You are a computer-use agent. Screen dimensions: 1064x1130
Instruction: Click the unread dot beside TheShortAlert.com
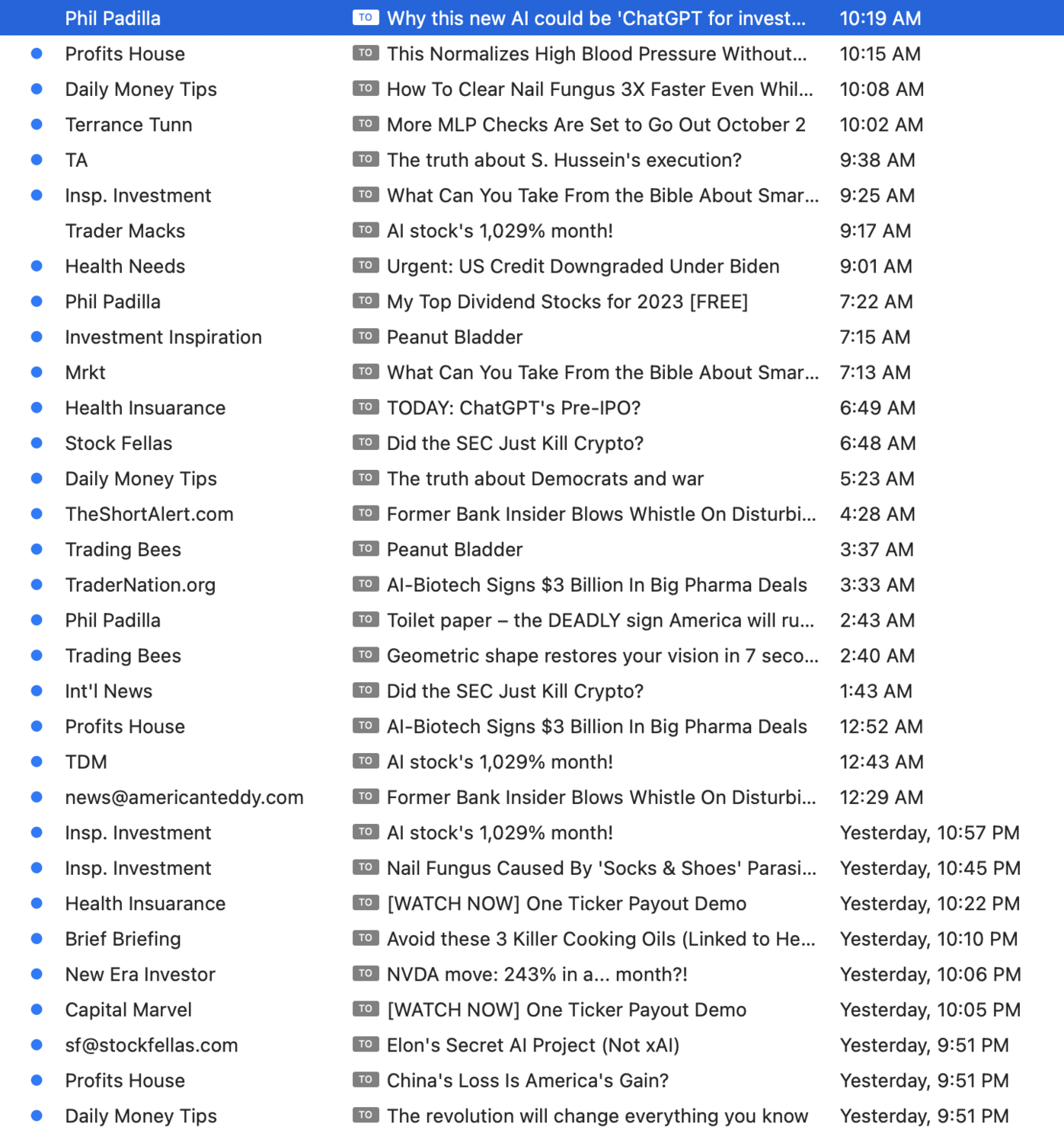(x=37, y=514)
